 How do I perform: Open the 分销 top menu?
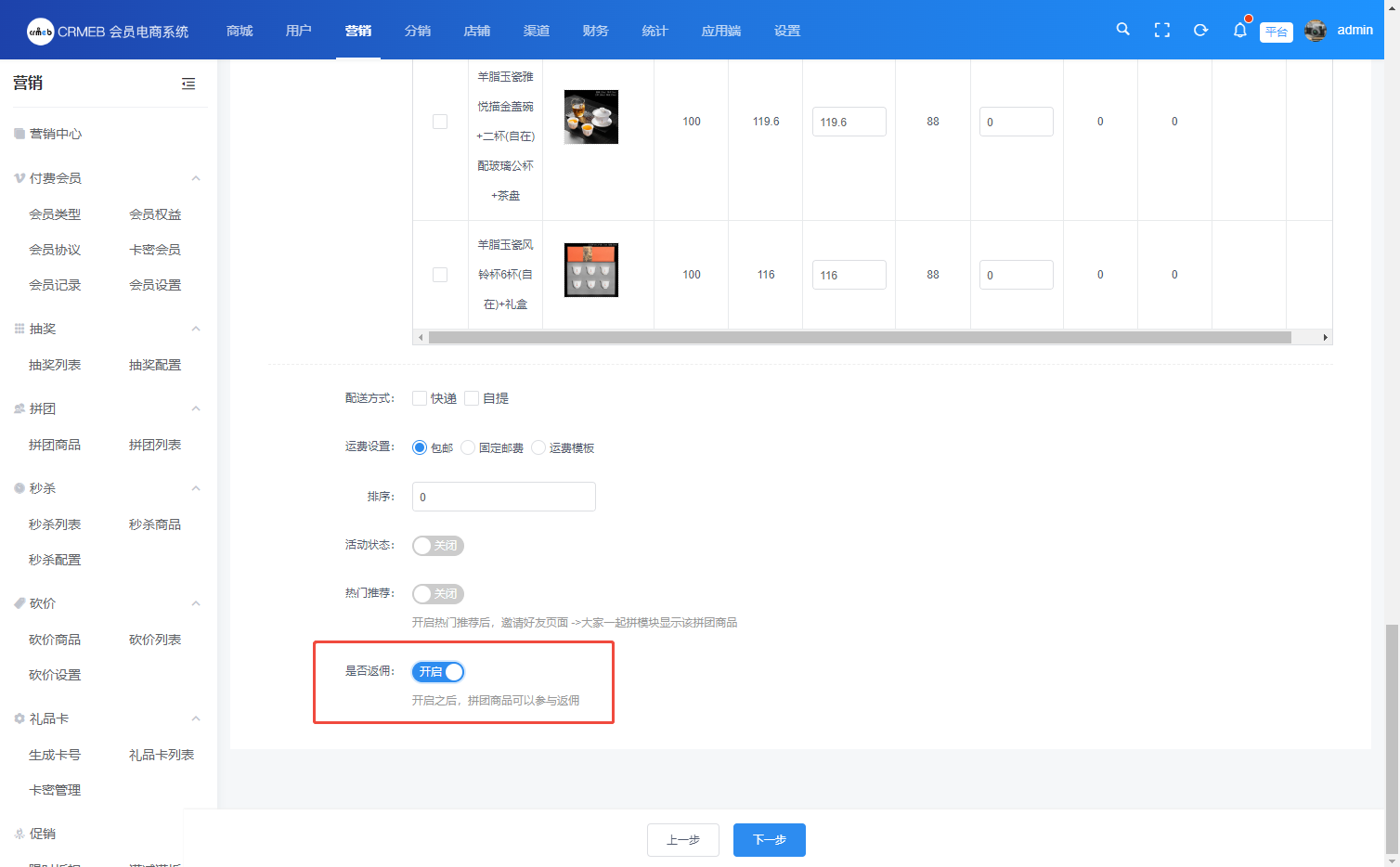tap(418, 31)
